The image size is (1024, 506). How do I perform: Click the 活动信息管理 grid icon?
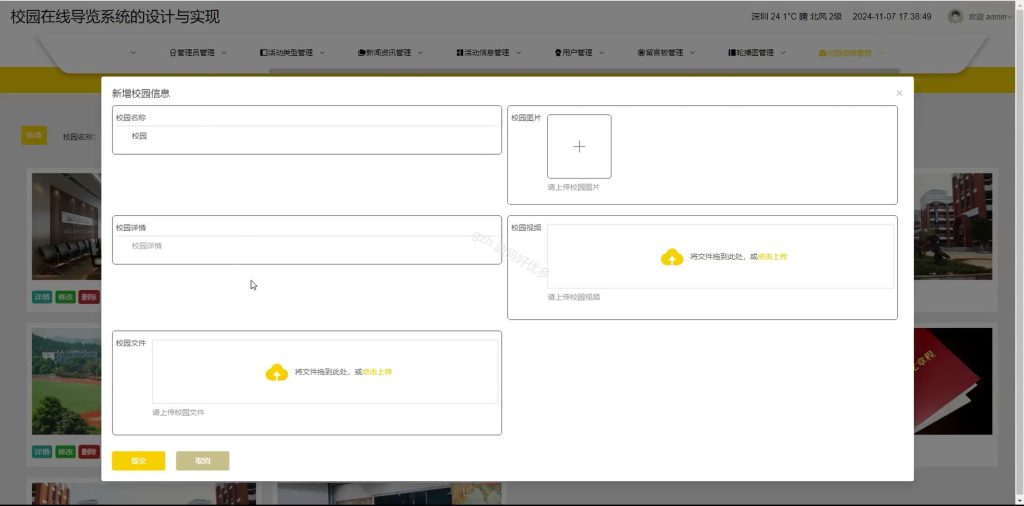pyautogui.click(x=460, y=53)
